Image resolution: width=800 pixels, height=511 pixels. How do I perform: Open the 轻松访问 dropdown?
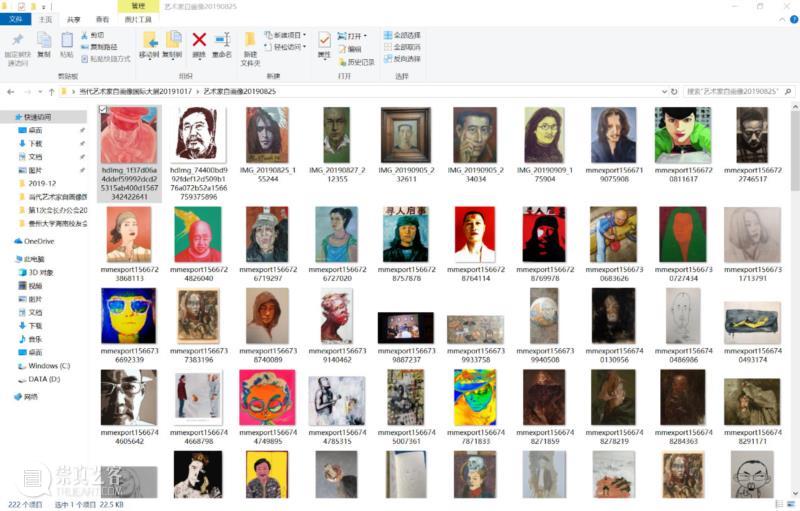[x=285, y=47]
